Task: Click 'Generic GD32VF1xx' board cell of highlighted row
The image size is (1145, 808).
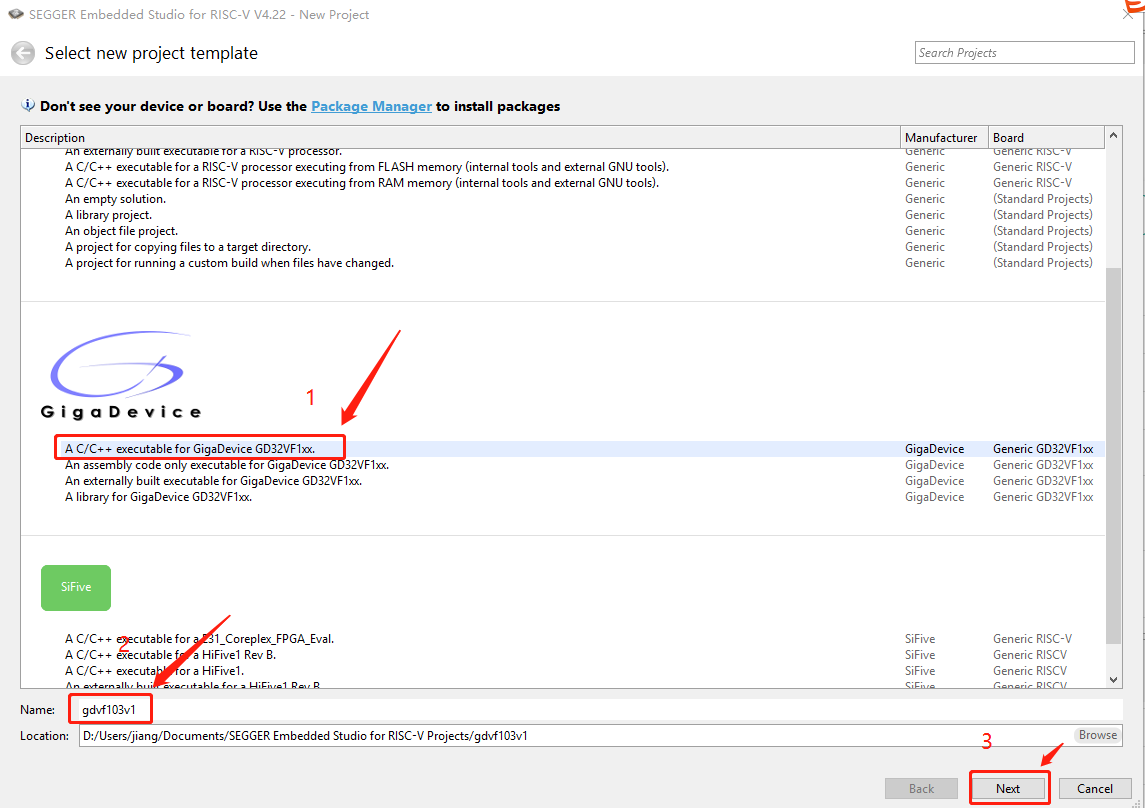Action: (1043, 449)
